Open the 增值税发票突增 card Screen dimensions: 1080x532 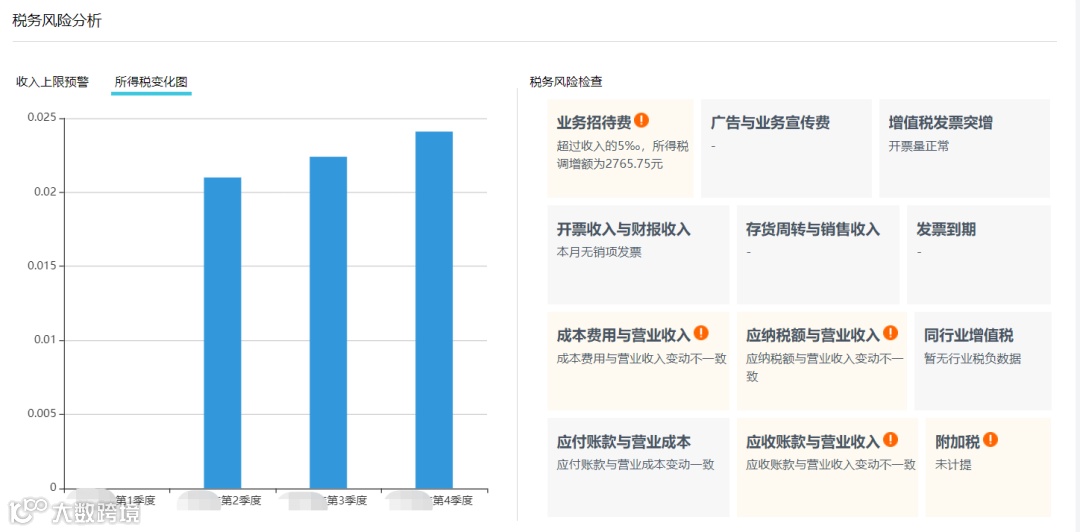964,148
